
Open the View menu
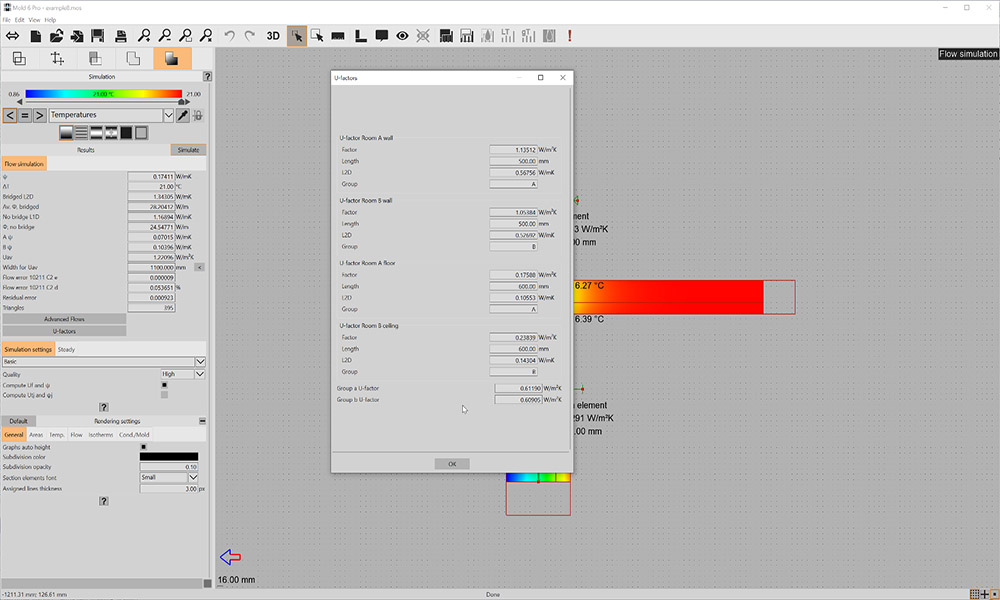(34, 20)
